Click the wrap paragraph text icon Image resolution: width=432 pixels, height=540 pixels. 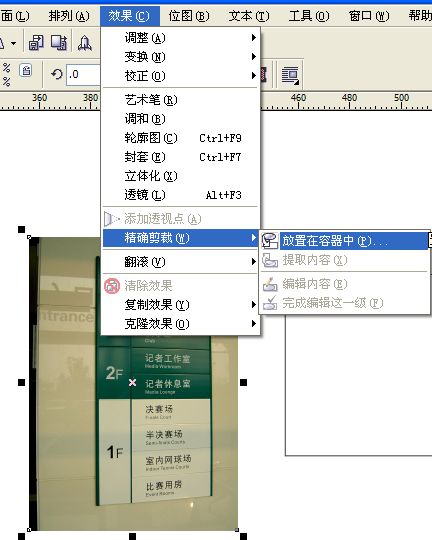290,75
